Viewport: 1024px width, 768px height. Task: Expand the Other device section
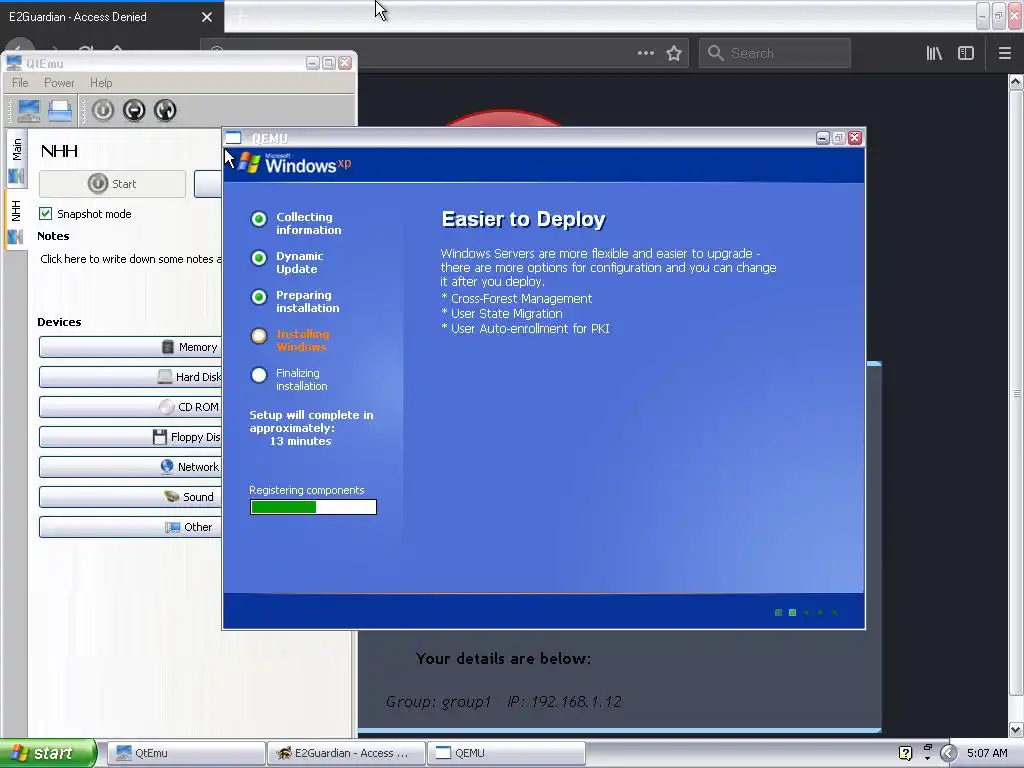[131, 527]
